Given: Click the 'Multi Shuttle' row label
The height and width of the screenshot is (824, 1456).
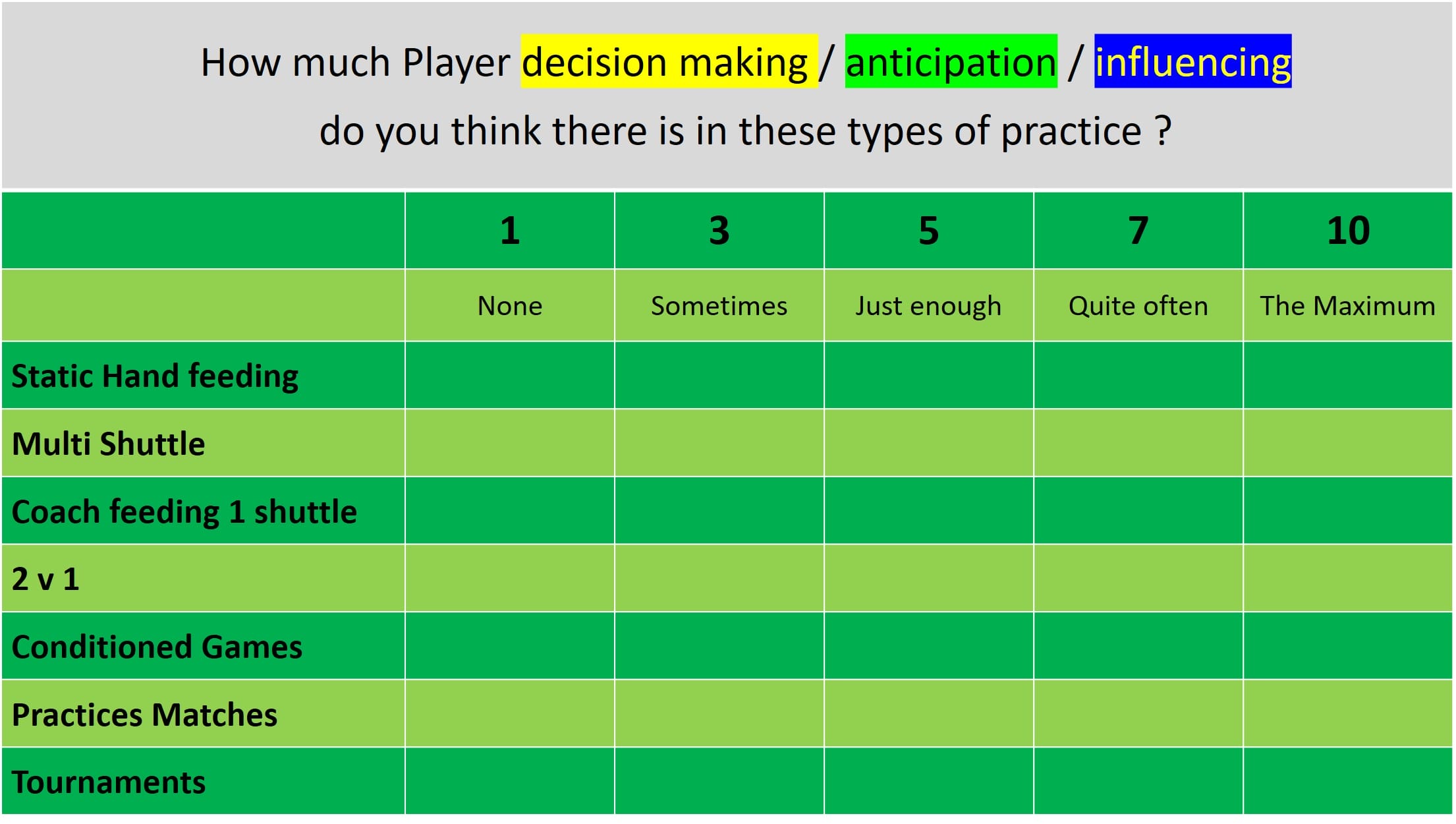Looking at the screenshot, I should click(109, 444).
